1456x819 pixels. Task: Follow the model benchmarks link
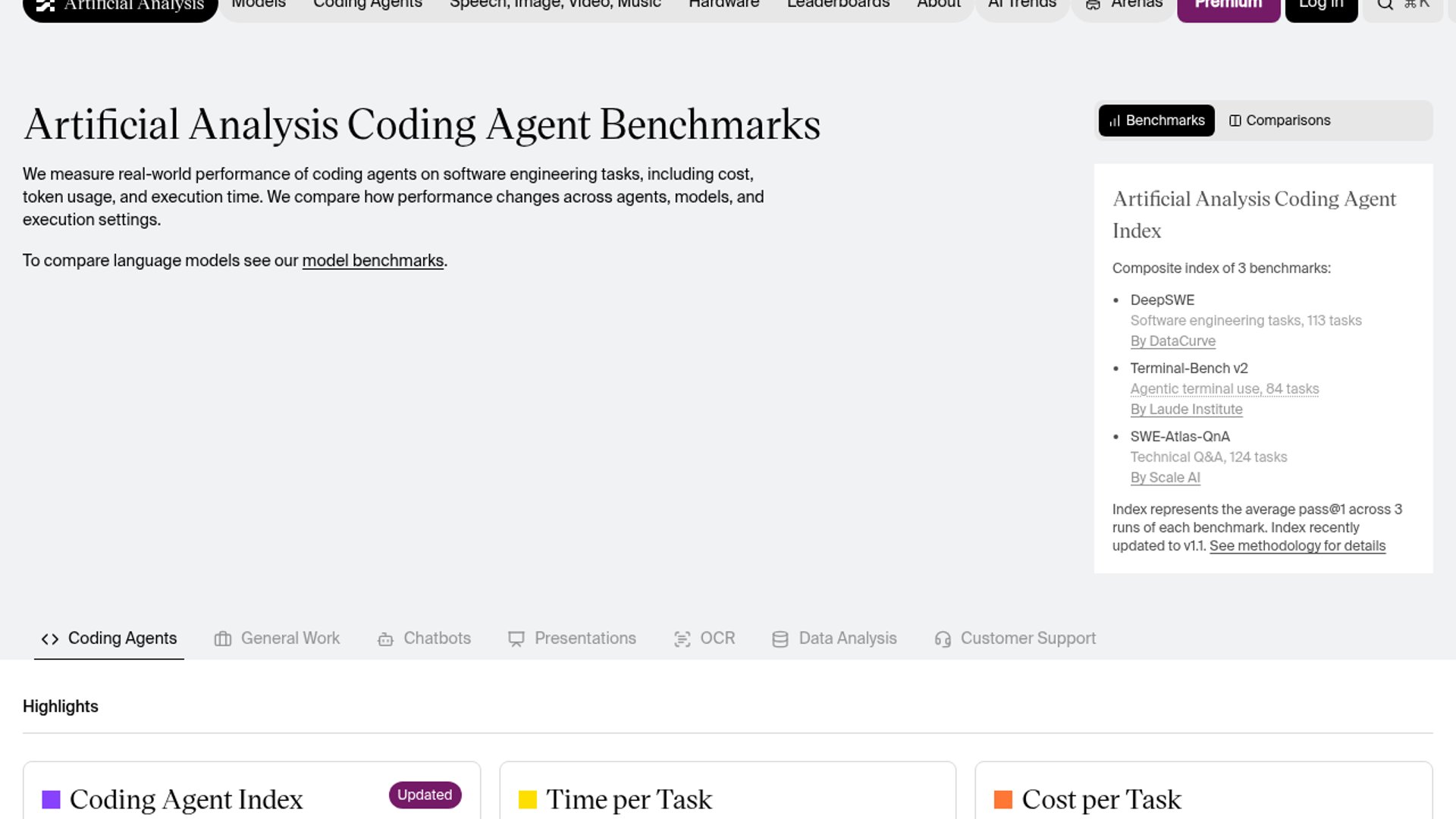[x=373, y=261]
